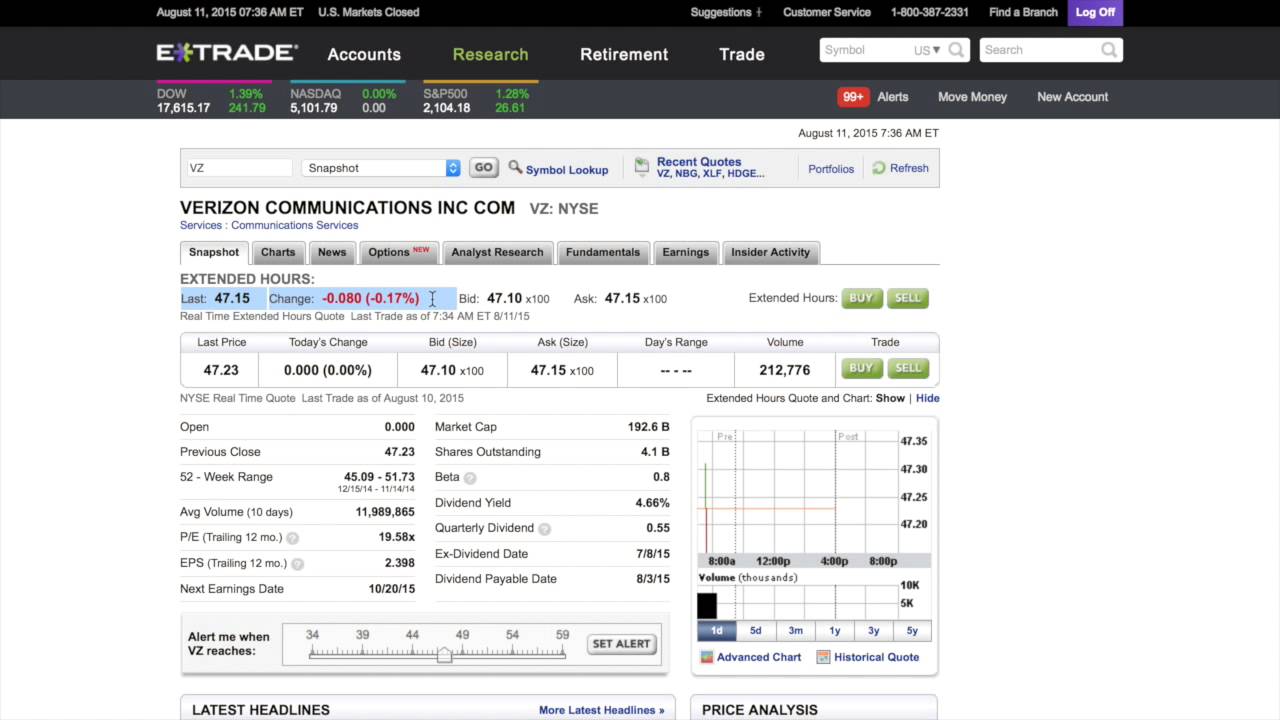Screen dimensions: 1280x720
Task: Switch to the Charts tab
Action: pyautogui.click(x=278, y=252)
